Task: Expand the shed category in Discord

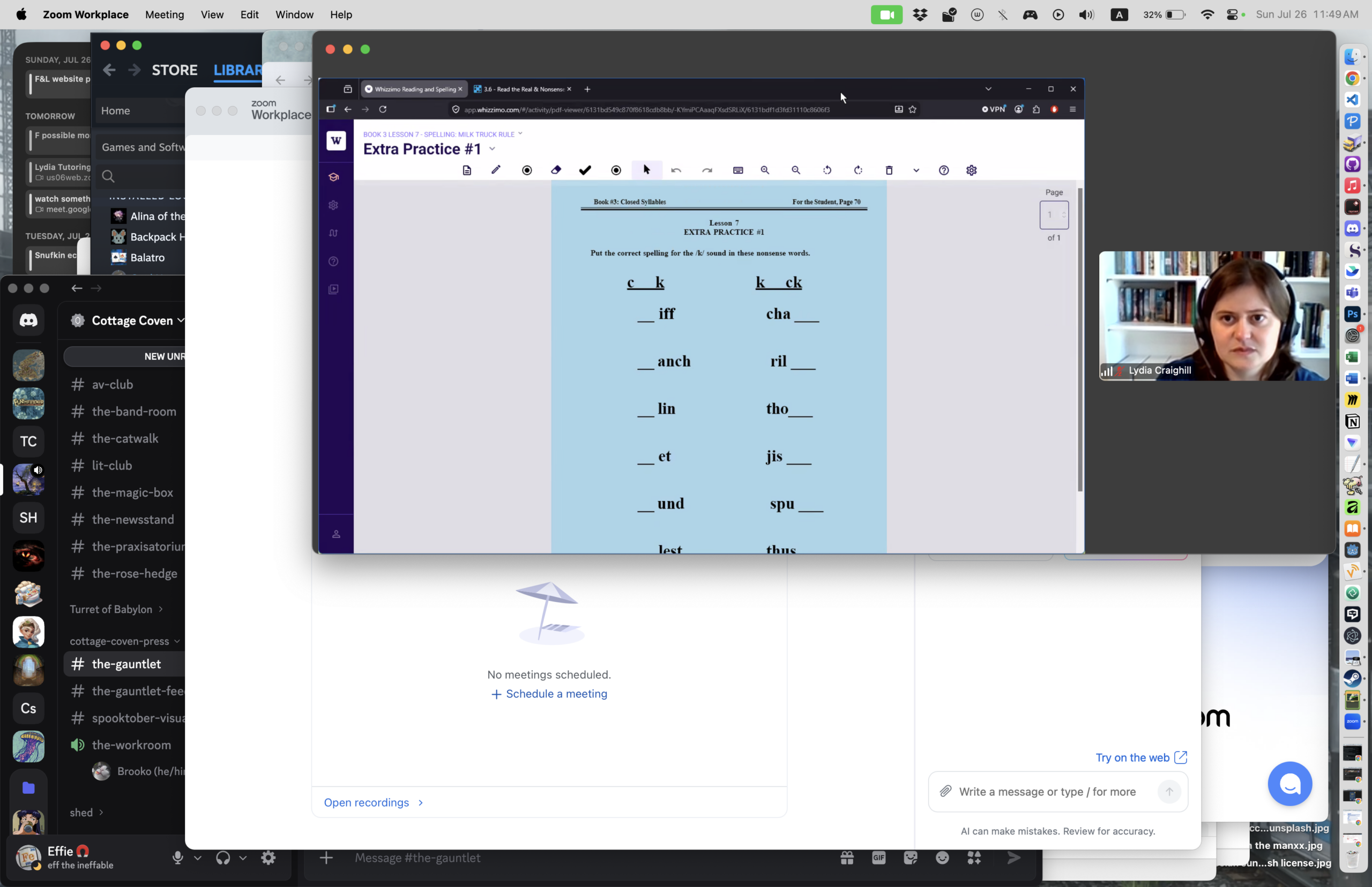Action: [86, 812]
